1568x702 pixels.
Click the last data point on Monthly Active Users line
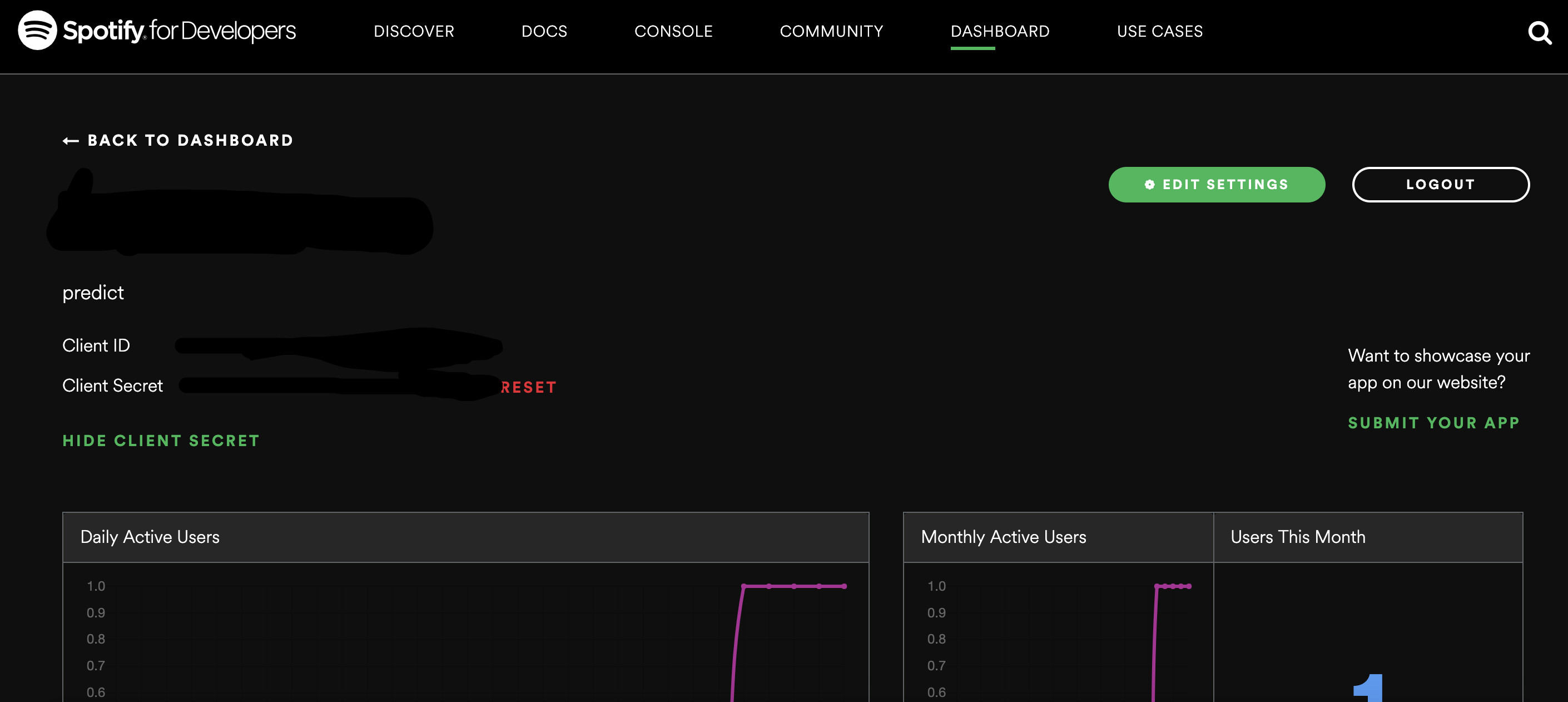point(1189,586)
